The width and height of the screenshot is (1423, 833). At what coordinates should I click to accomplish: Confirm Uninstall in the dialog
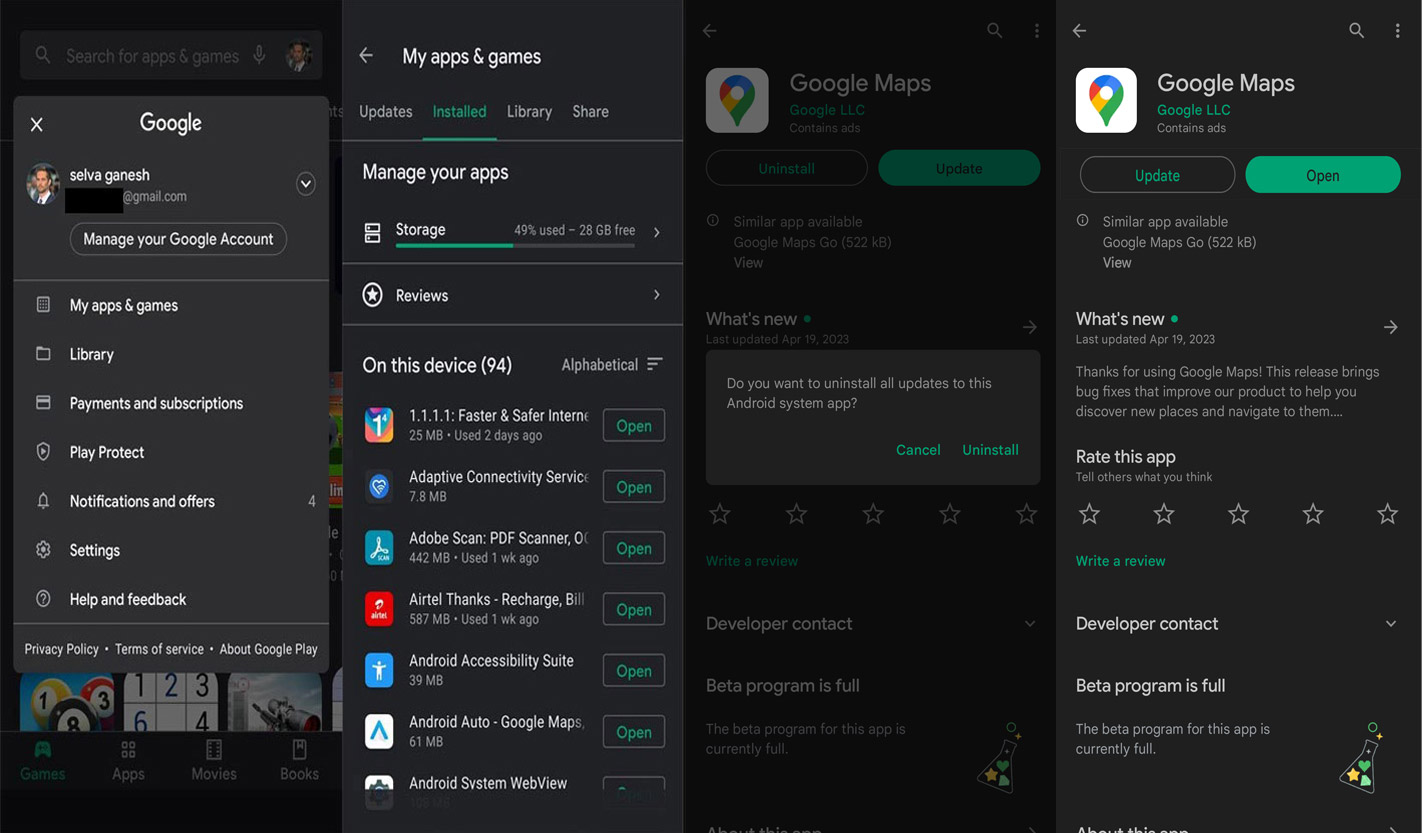(x=990, y=450)
